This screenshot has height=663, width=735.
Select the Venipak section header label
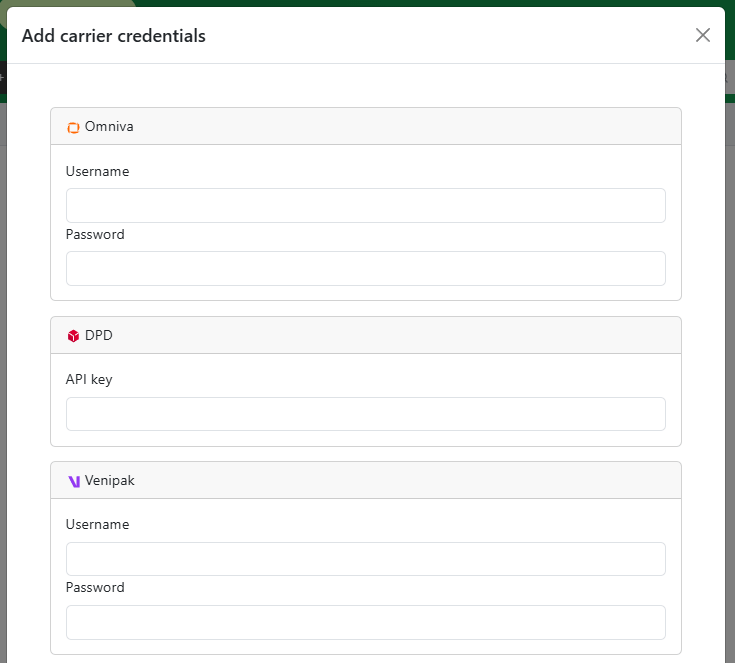[x=110, y=481]
